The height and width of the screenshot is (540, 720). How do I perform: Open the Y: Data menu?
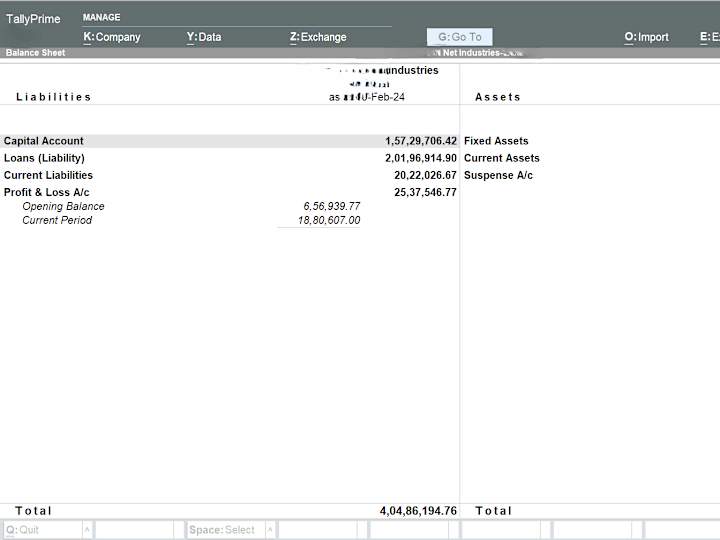(204, 37)
